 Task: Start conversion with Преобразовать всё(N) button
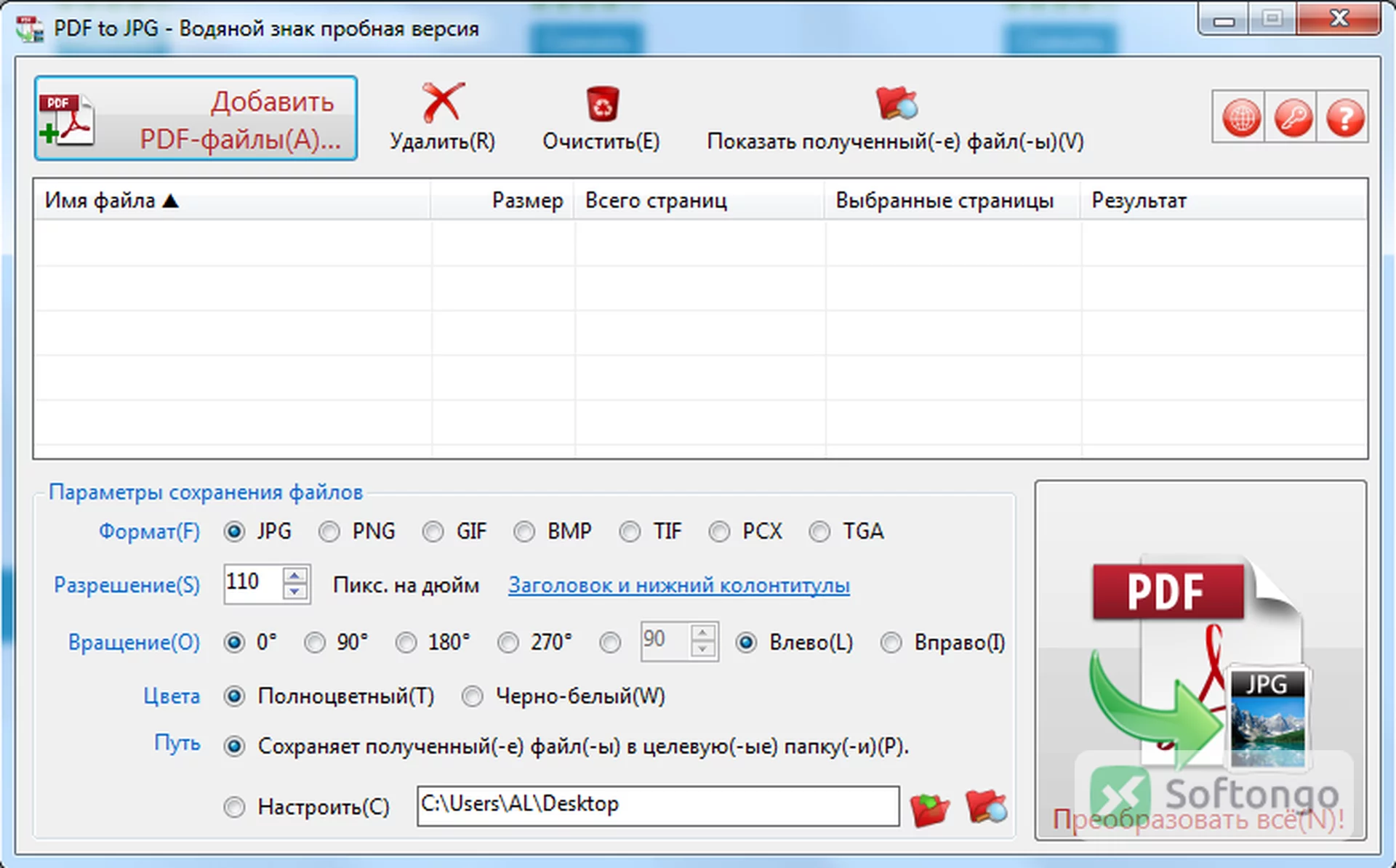[x=1200, y=660]
